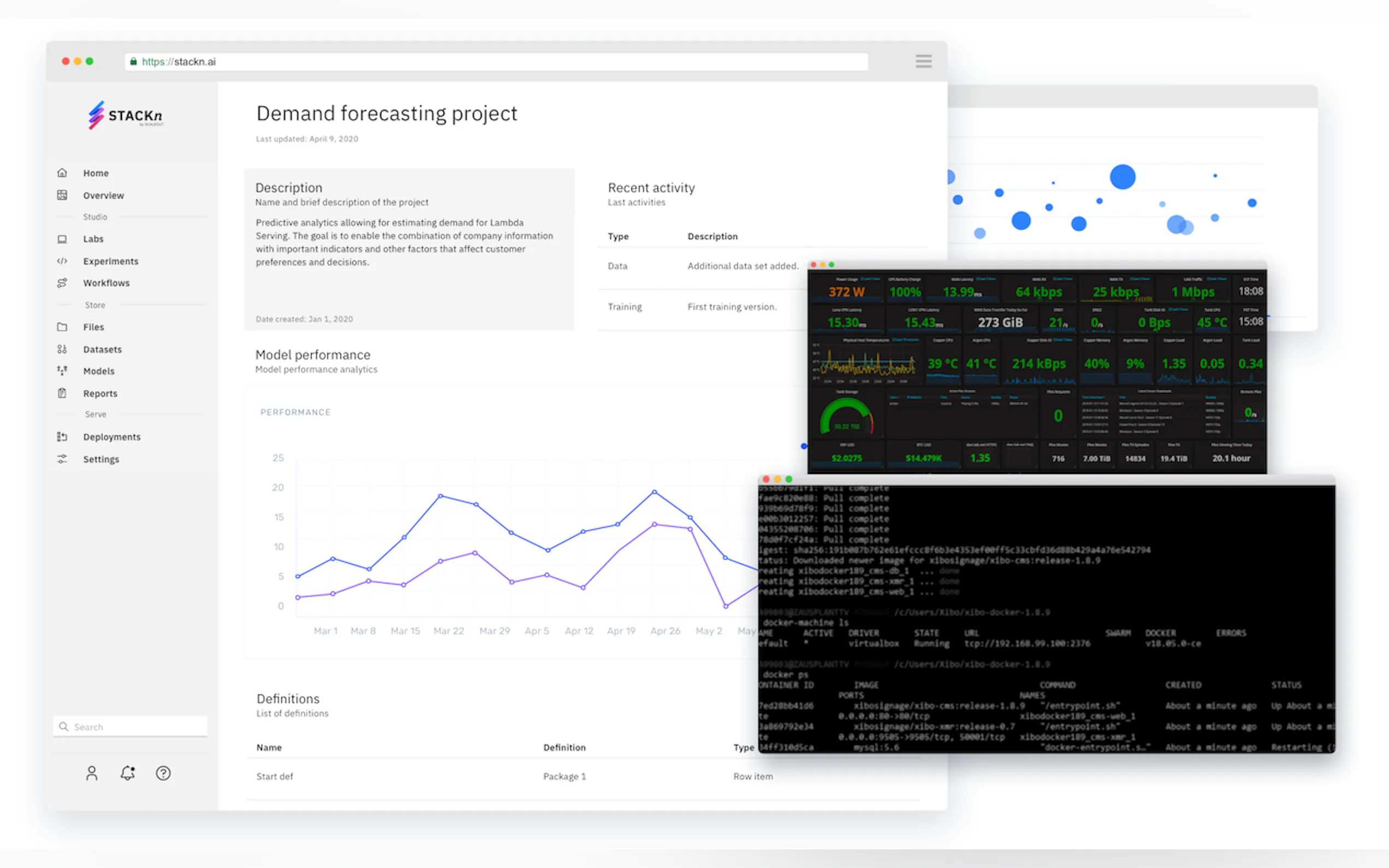Open the notifications bell icon
Screen dimensions: 1389x868
pos(127,773)
